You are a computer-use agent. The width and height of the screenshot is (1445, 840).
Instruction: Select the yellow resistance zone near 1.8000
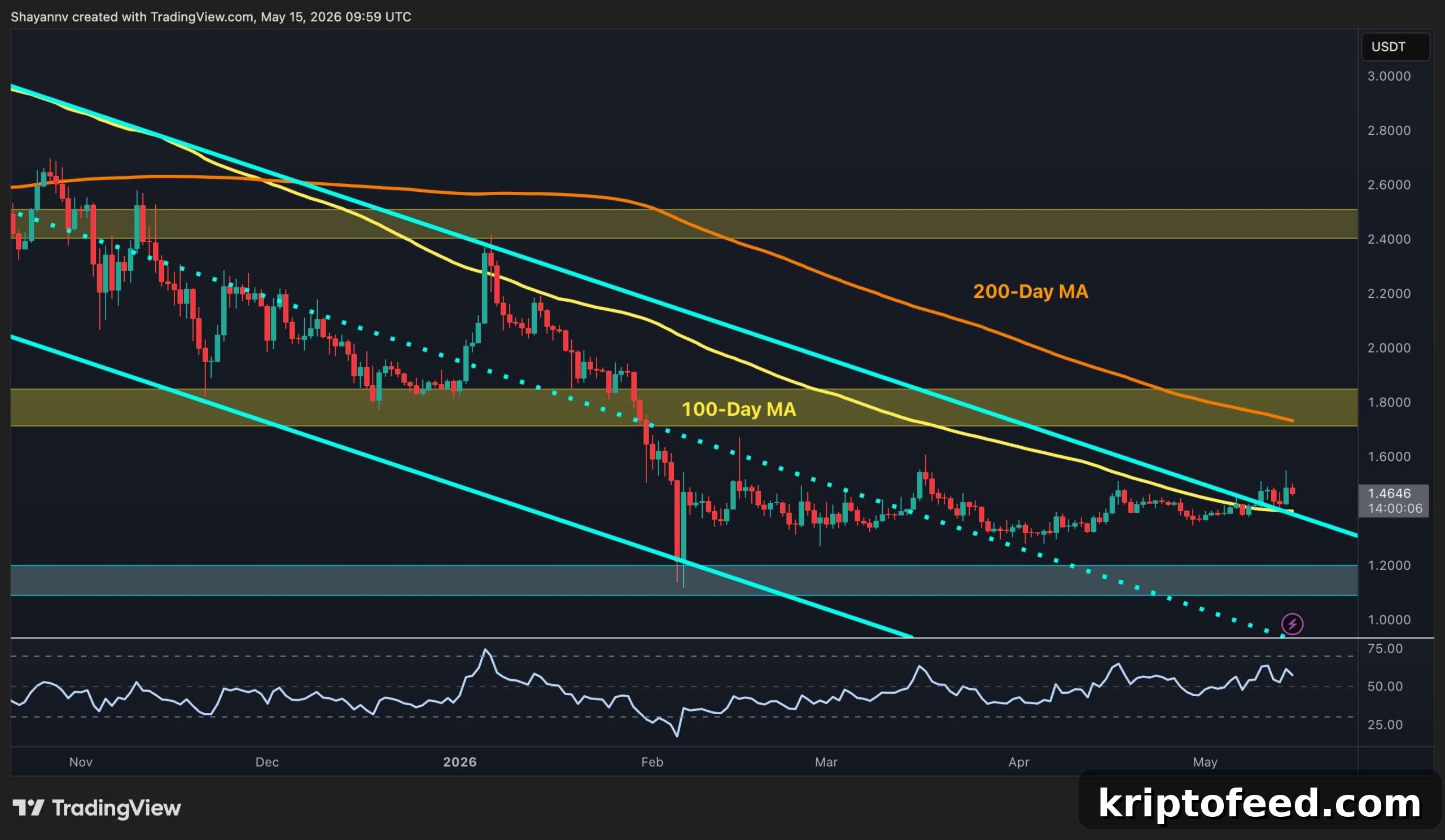tap(684, 407)
